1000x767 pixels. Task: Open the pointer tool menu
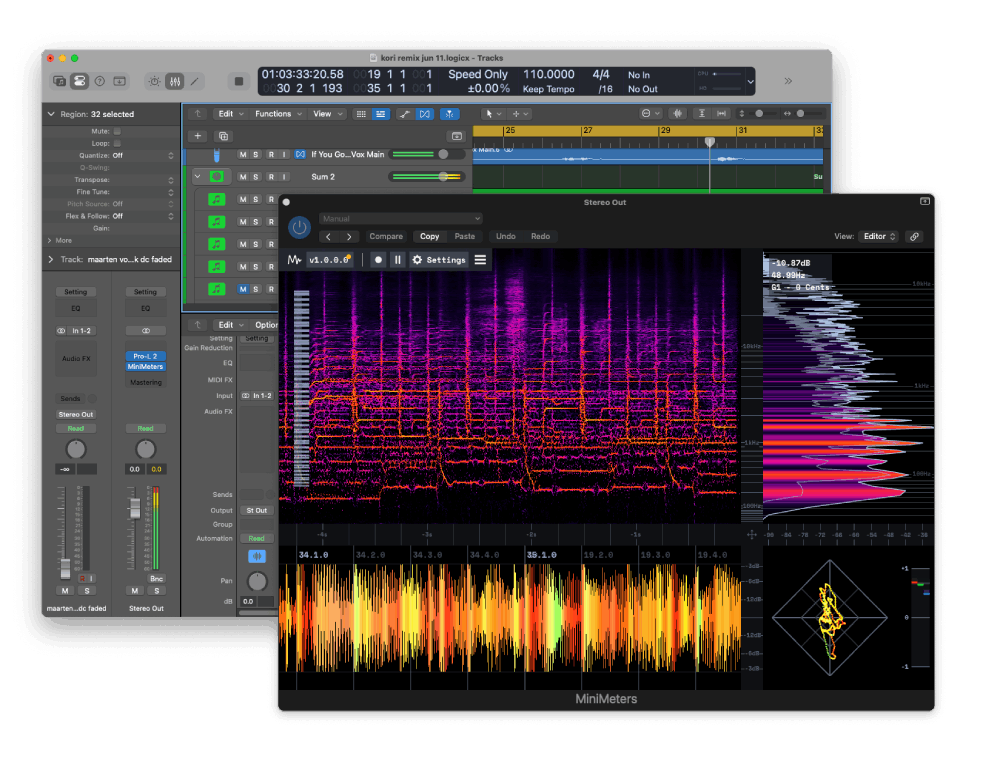pyautogui.click(x=493, y=114)
